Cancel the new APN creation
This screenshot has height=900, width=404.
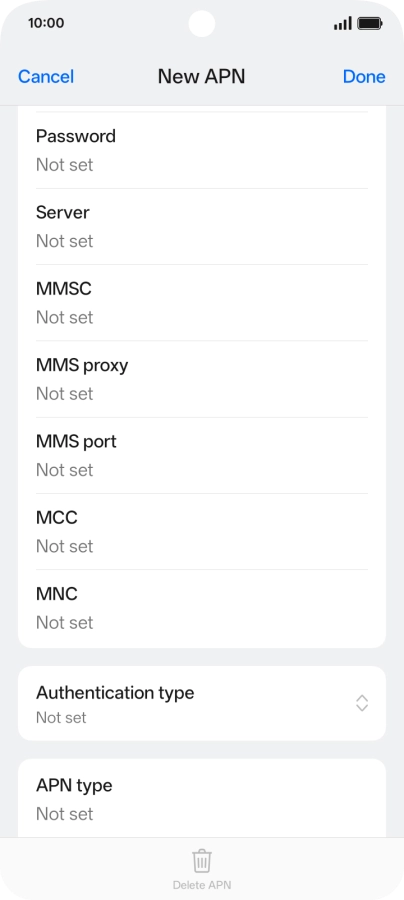46,77
